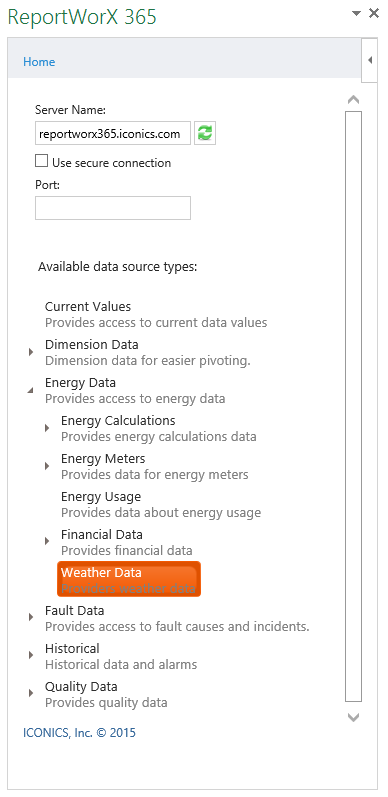Go to the Home breadcrumb link
This screenshot has height=797, width=388.
39,62
